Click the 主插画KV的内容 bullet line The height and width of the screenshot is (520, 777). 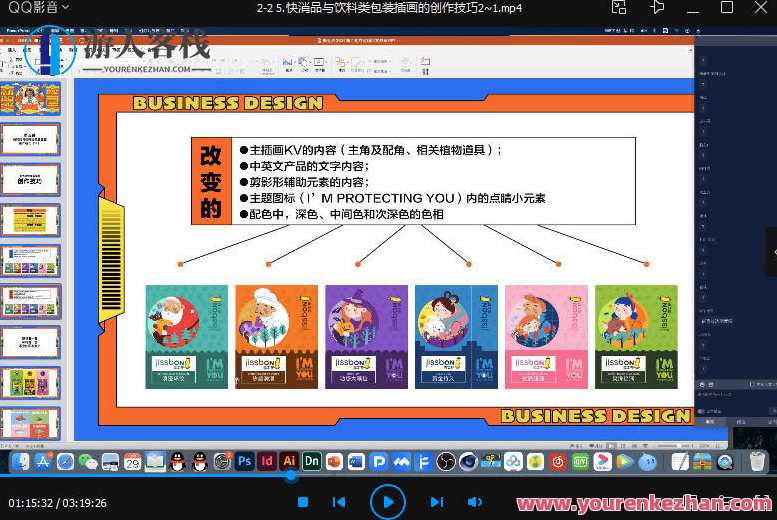pyautogui.click(x=371, y=150)
